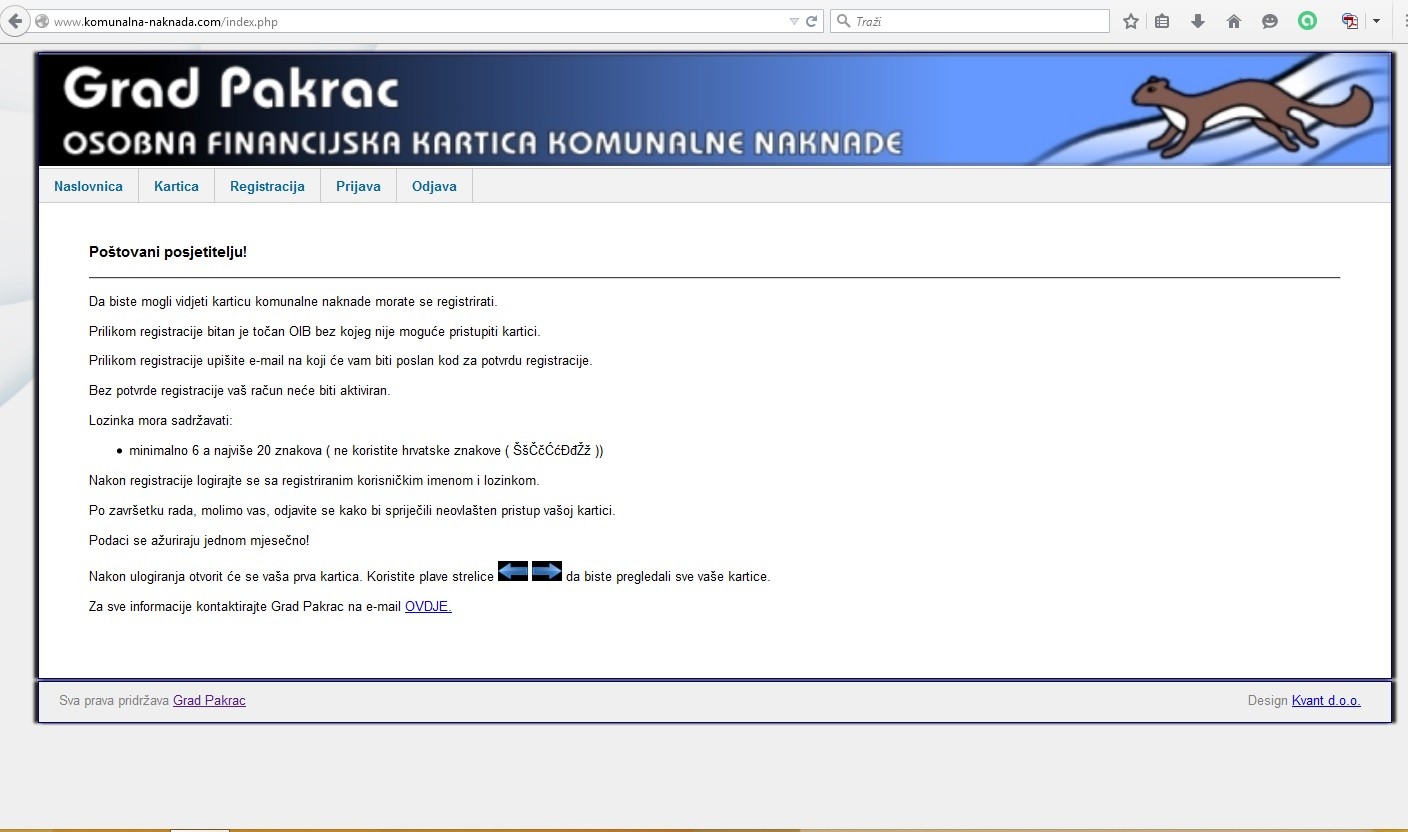Reload the page with the refresh icon
Image resolution: width=1408 pixels, height=832 pixels.
(x=812, y=21)
